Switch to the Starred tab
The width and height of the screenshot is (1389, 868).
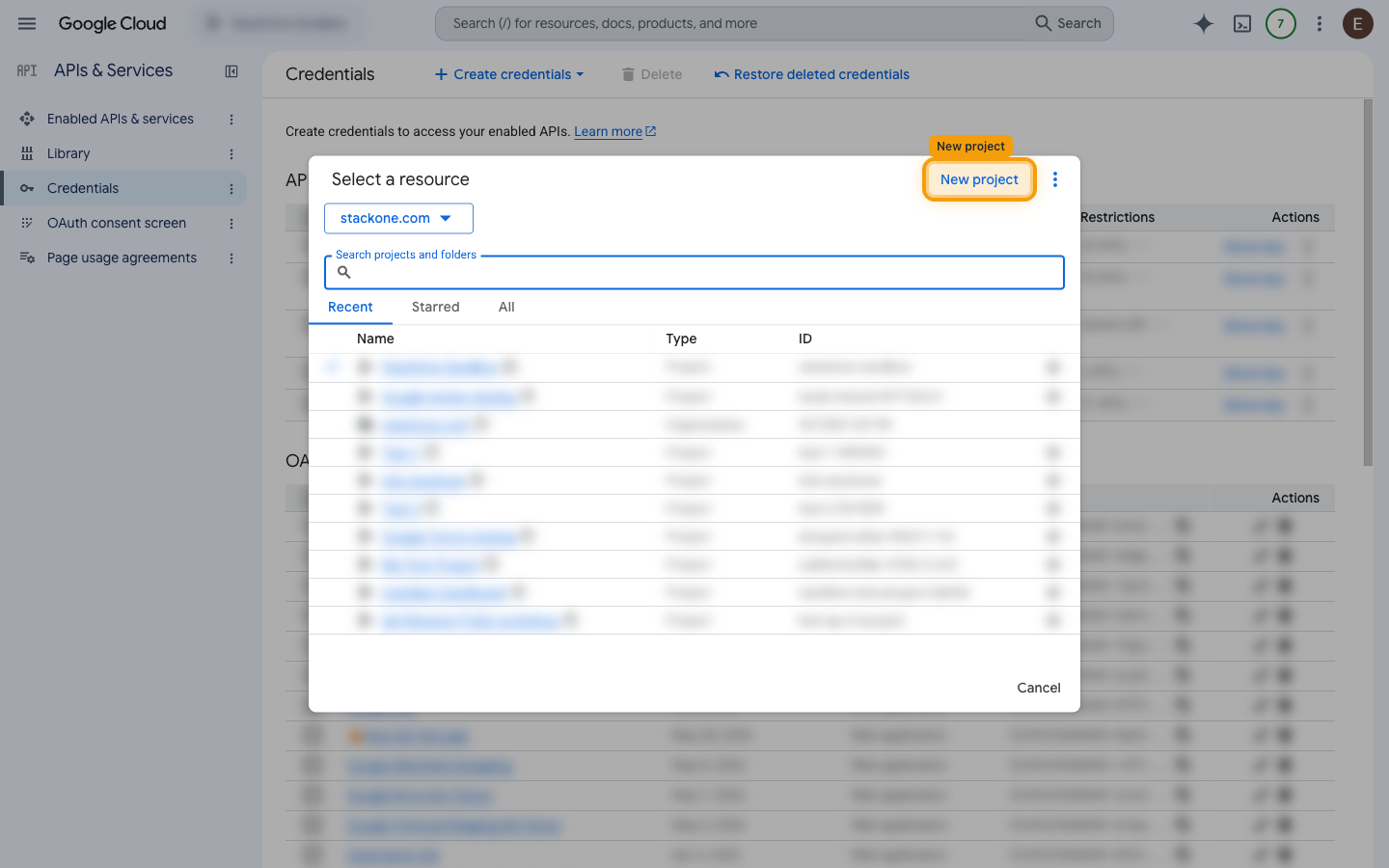tap(436, 307)
